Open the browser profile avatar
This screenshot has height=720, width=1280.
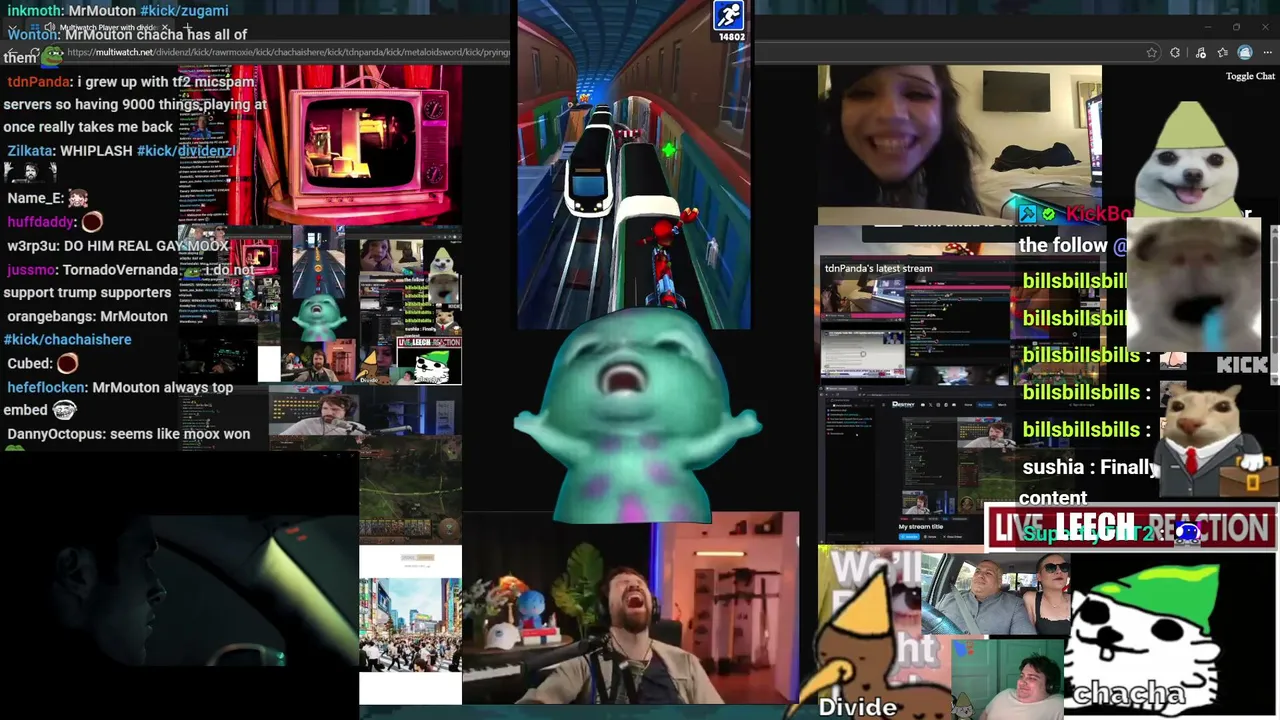click(x=1245, y=52)
